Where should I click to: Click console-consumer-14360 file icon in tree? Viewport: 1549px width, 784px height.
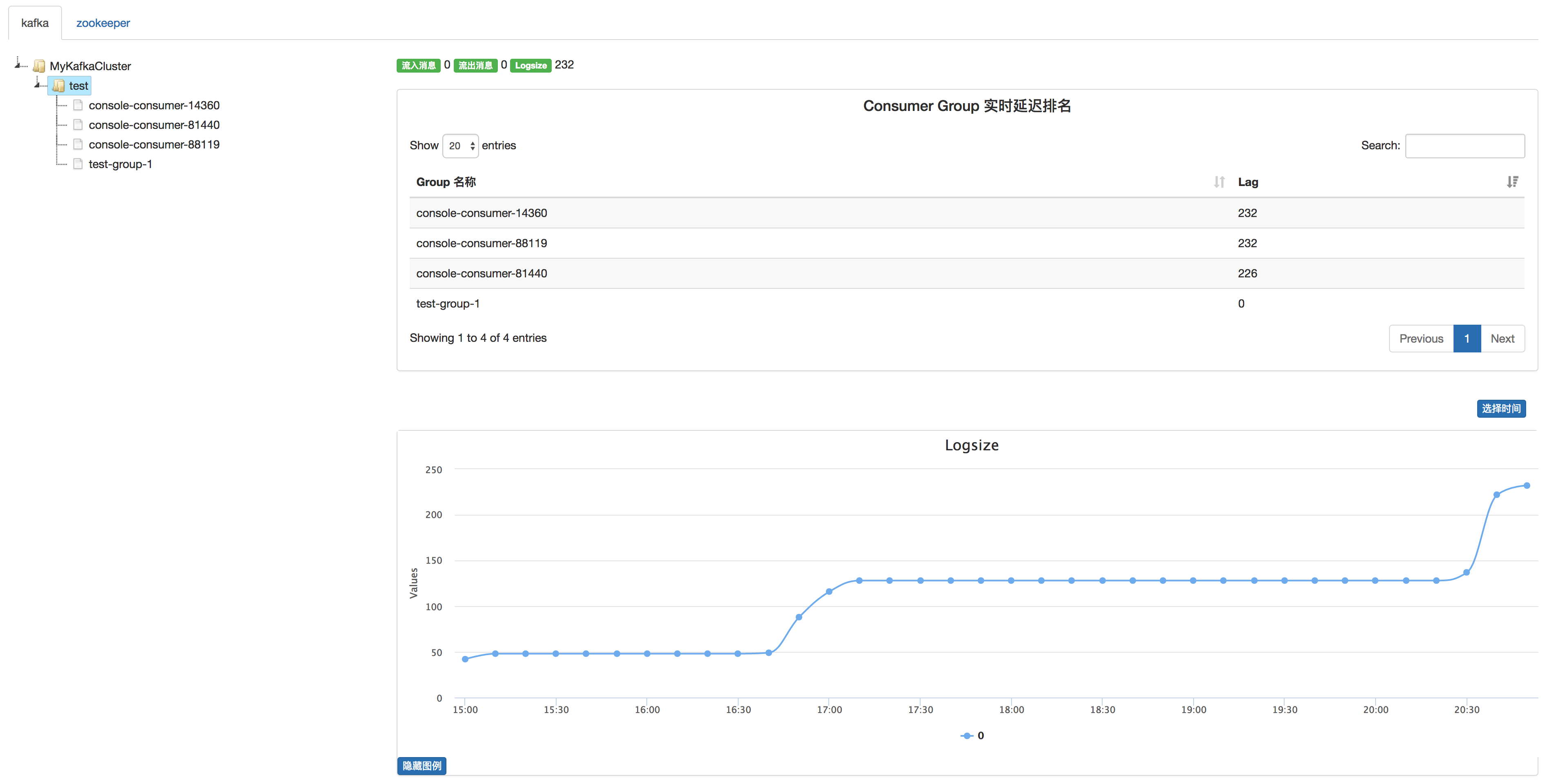point(78,105)
